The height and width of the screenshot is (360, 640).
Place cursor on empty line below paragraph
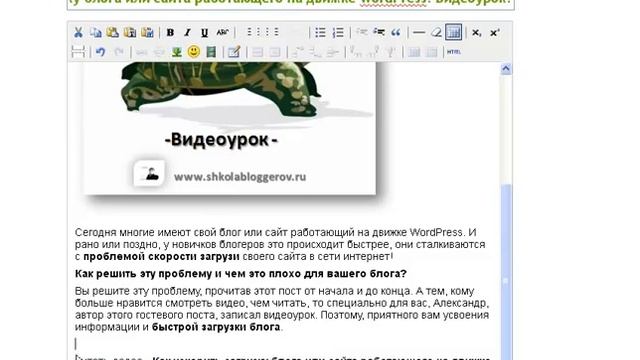coord(282,344)
